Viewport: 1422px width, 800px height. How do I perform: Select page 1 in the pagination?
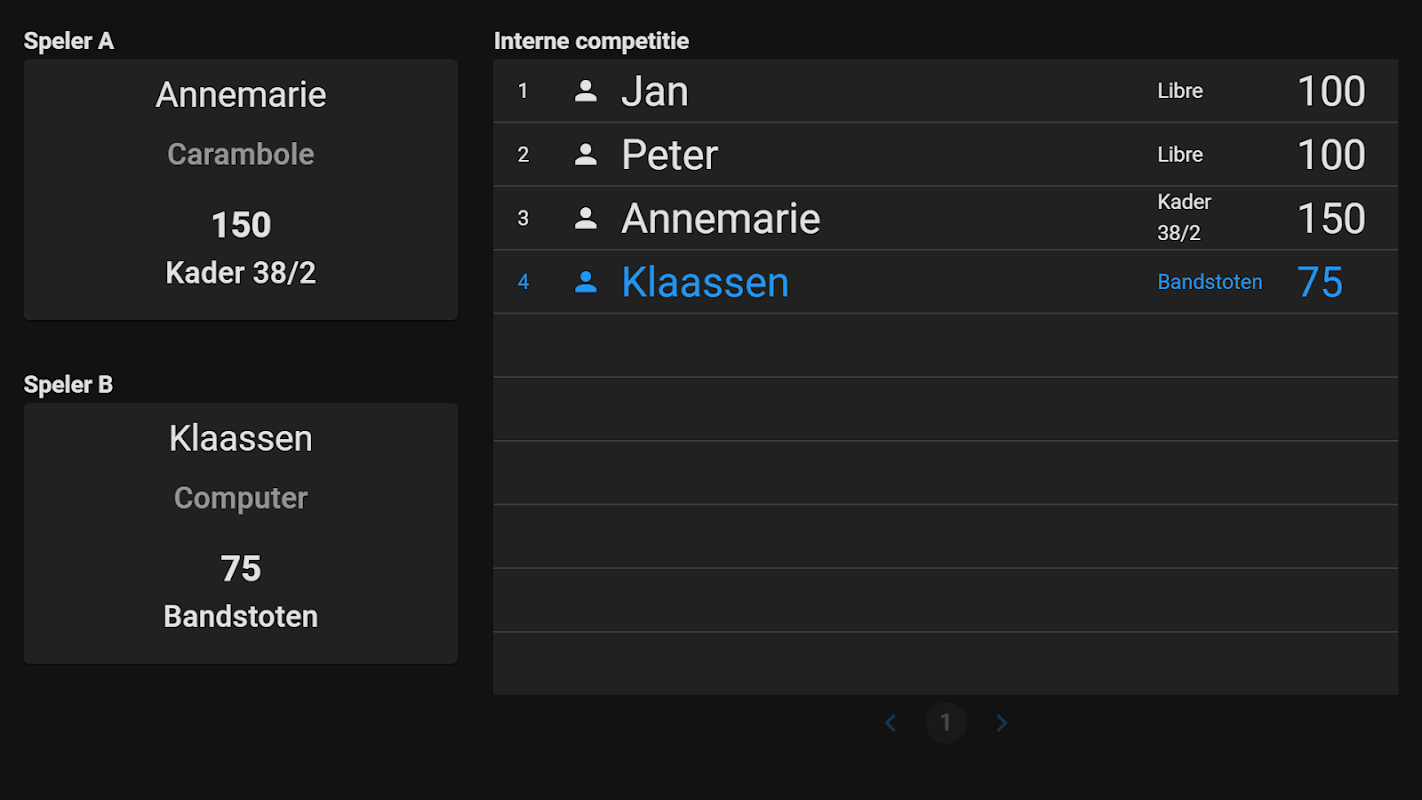(x=946, y=723)
